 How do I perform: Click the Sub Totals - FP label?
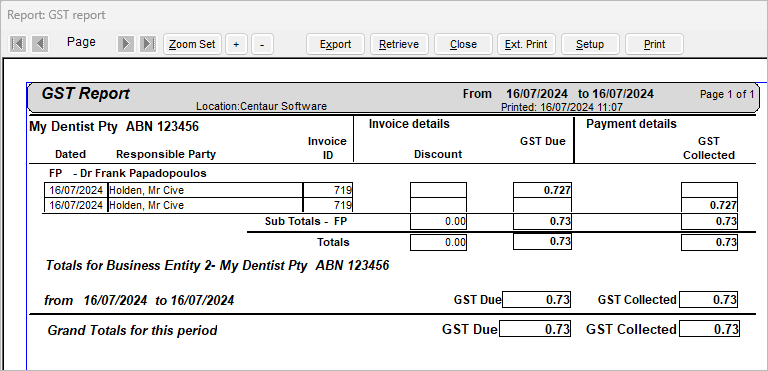[306, 221]
